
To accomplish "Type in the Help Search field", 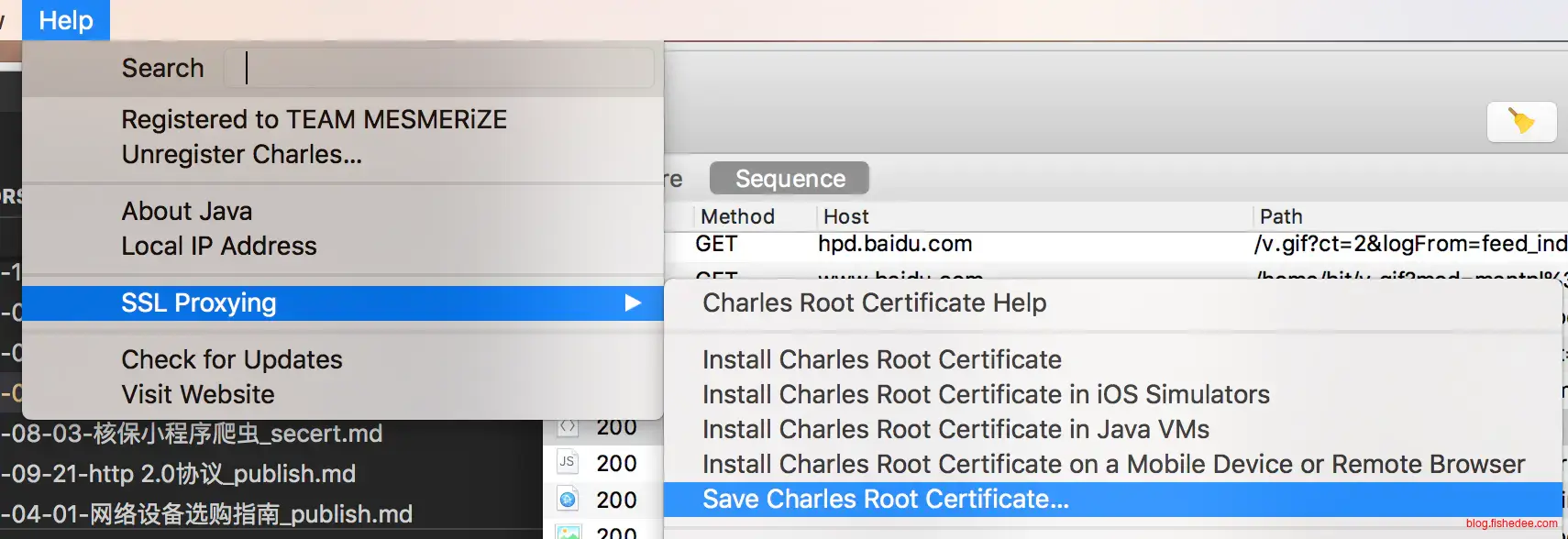I will tap(440, 68).
